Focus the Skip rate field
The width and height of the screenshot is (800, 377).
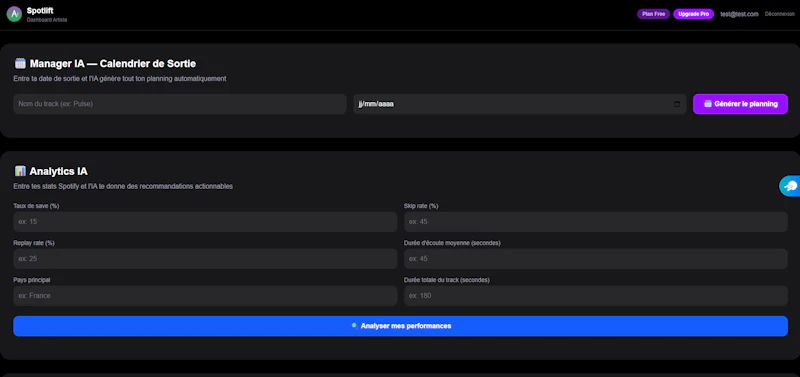596,222
